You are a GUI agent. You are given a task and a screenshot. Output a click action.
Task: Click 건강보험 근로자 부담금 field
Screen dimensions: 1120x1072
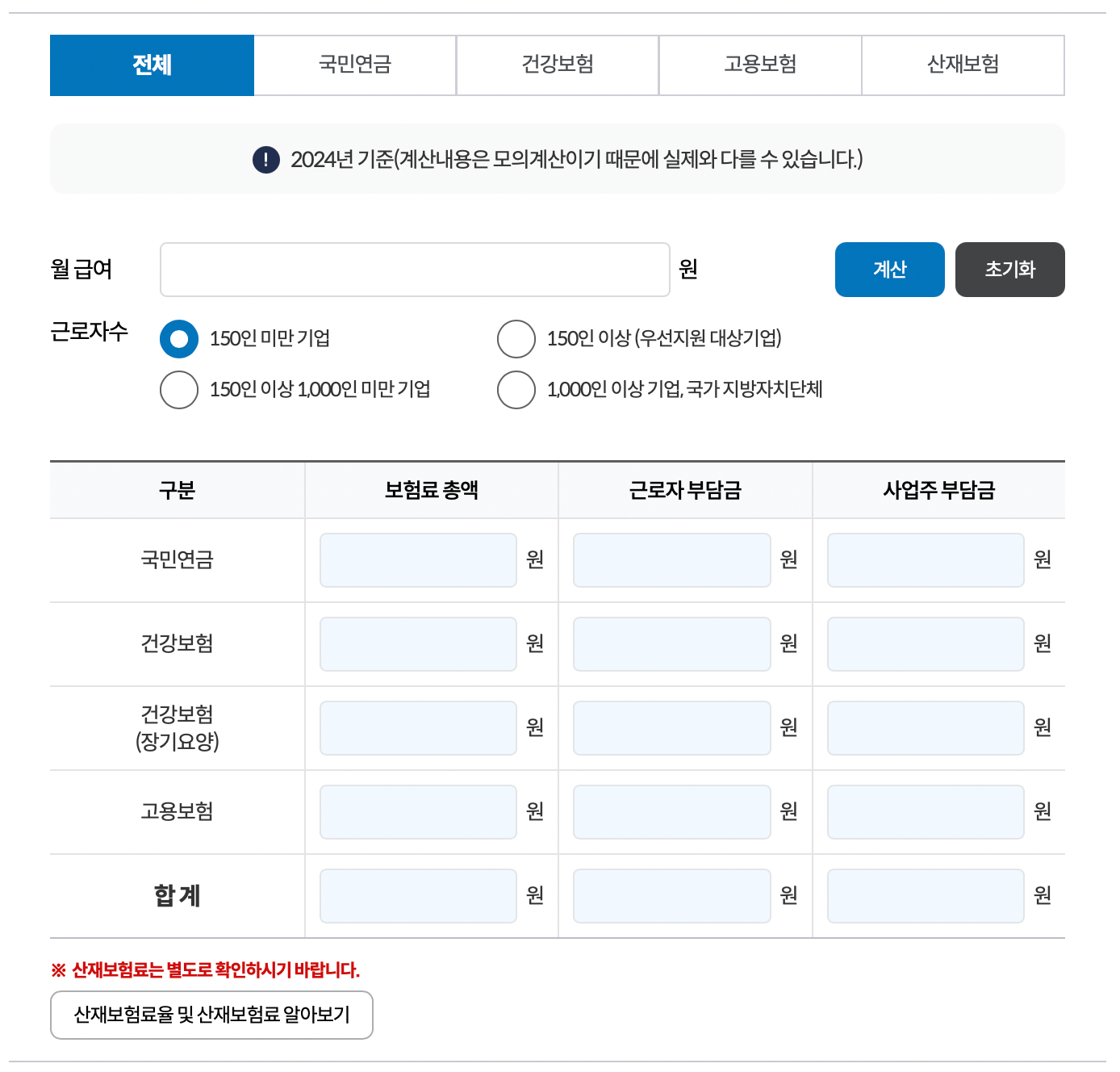[x=671, y=643]
